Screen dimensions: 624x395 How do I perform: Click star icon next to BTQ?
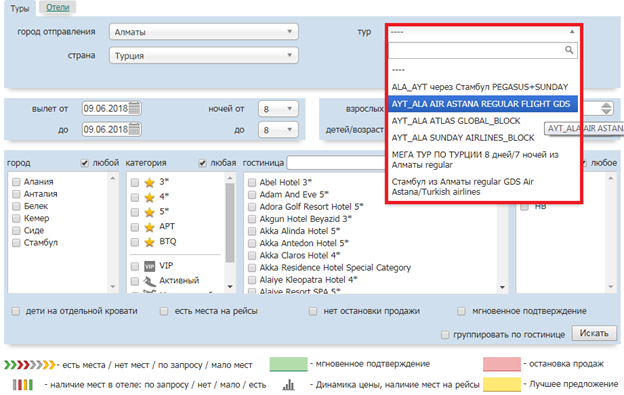150,242
